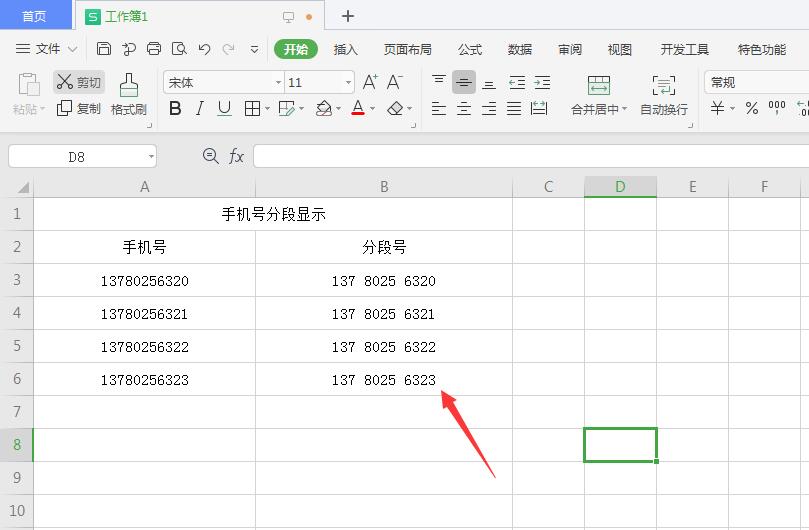Switch to View (视图) tab
The height and width of the screenshot is (530, 809).
(x=620, y=50)
